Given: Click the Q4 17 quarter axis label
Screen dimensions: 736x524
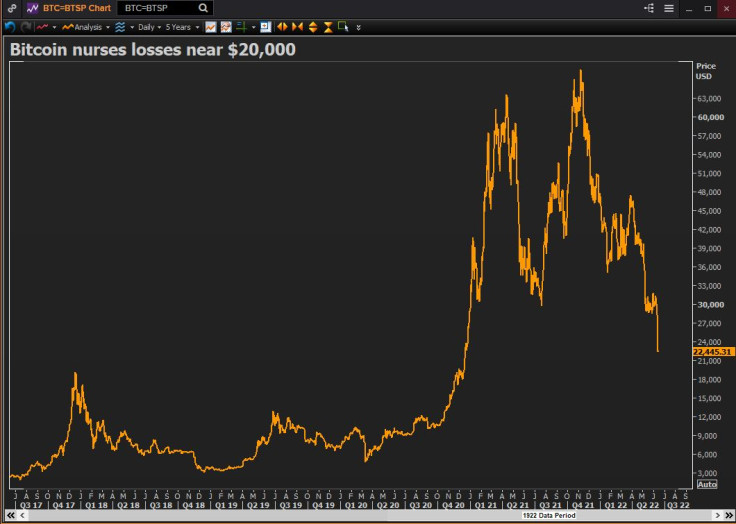Looking at the screenshot, I should [63, 505].
